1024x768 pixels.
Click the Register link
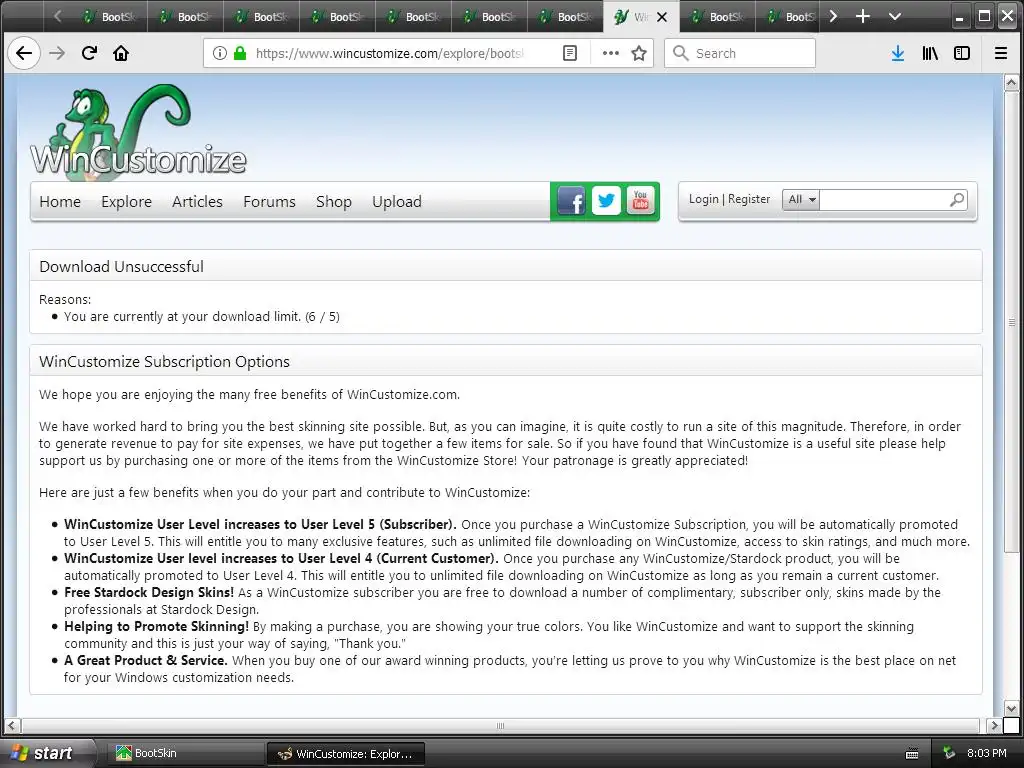coord(749,199)
